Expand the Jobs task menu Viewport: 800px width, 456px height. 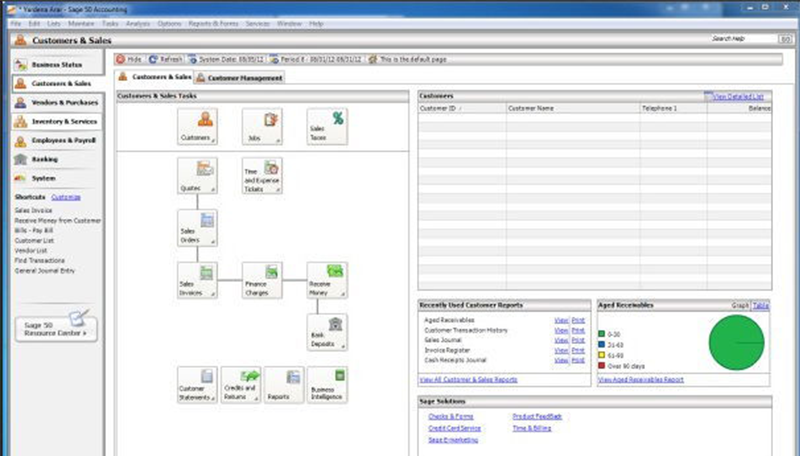277,142
